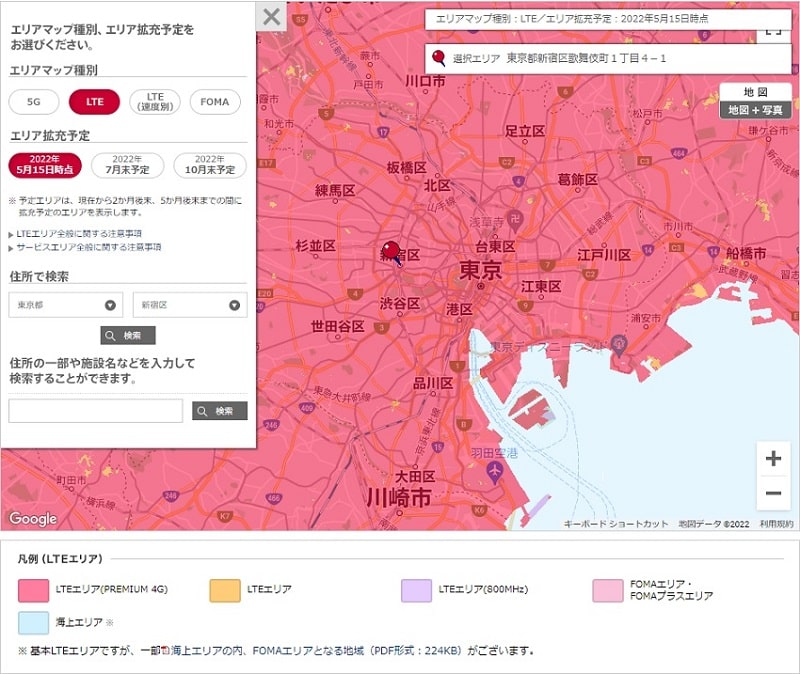Zoom in the map with plus button

773,458
